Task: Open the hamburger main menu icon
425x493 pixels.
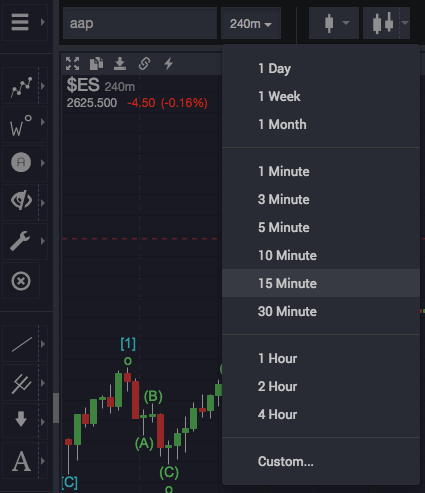Action: click(20, 22)
